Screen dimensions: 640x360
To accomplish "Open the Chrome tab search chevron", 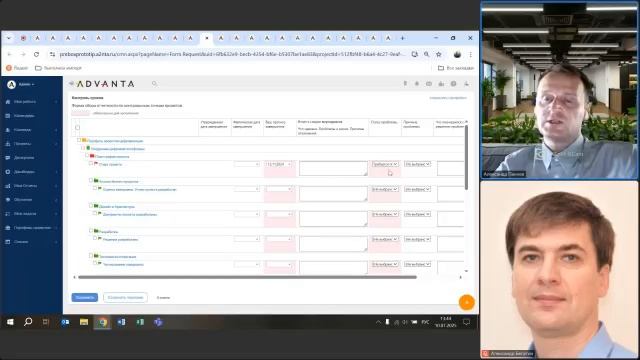I will point(9,38).
